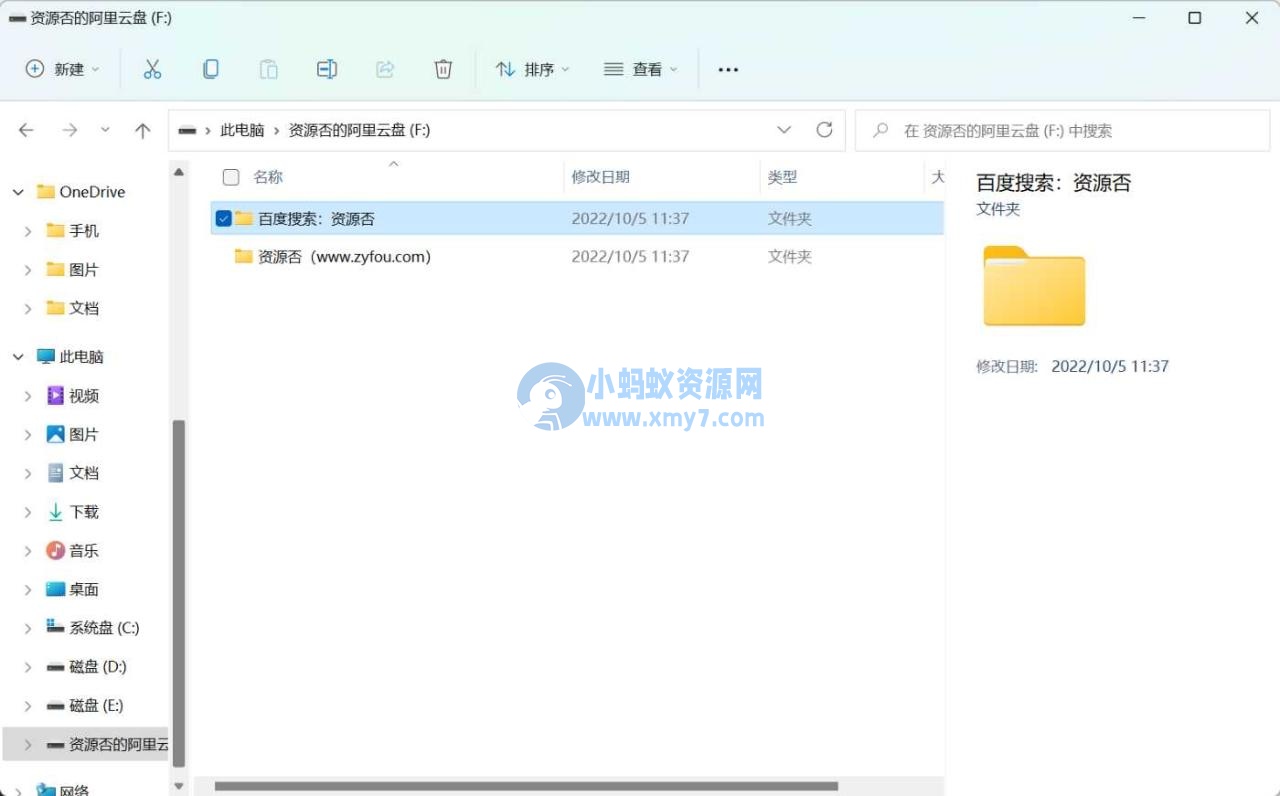Minimize the File Explorer window
The image size is (1280, 796).
pos(1137,18)
